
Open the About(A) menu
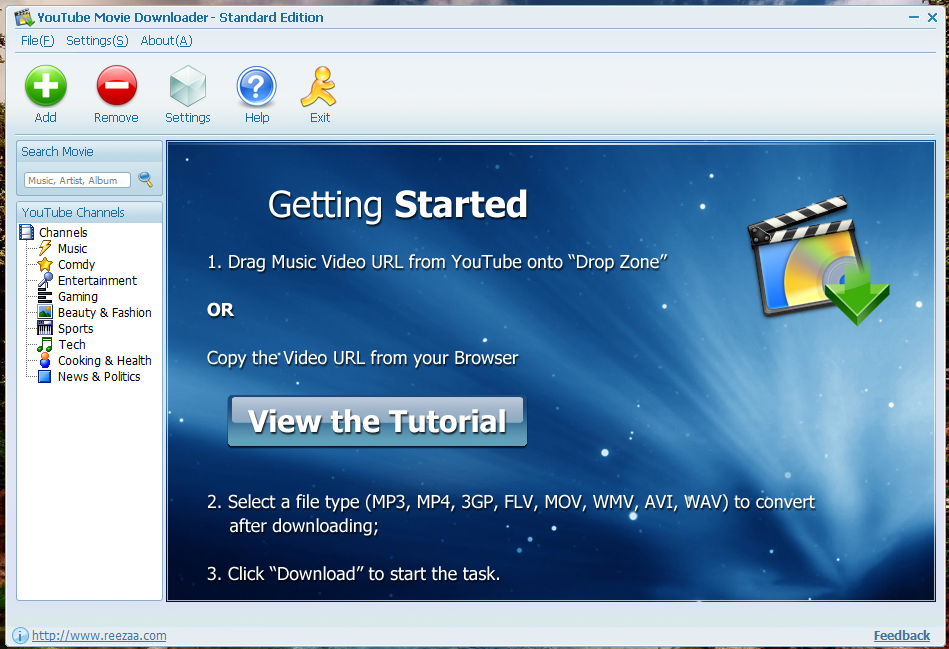[166, 41]
